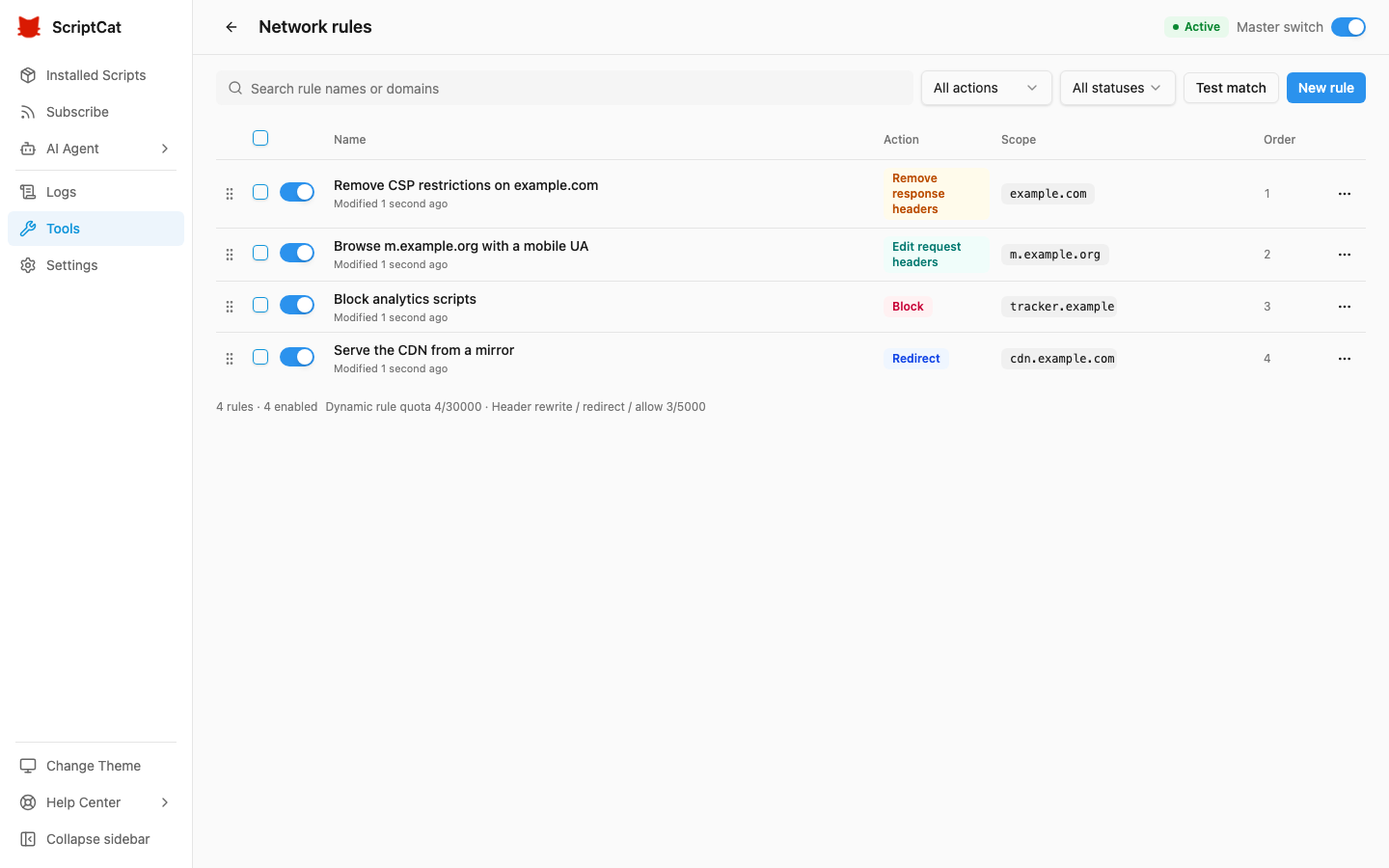1389x868 pixels.
Task: Click the 'Block analytics scripts' rule name
Action: point(405,299)
